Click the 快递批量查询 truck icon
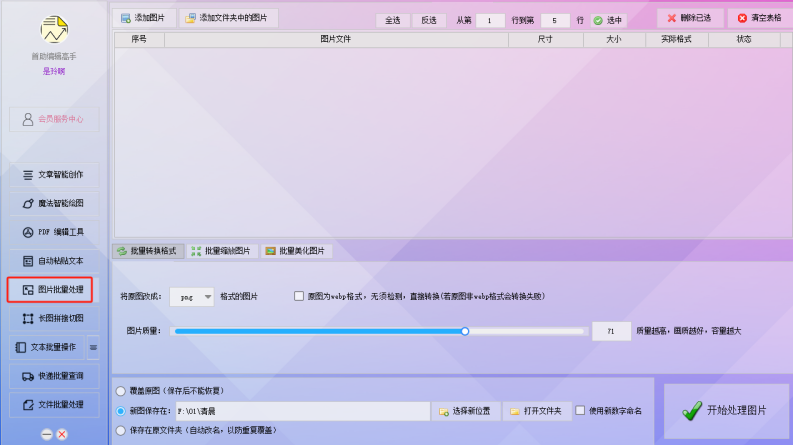This screenshot has height=445, width=794. (x=27, y=376)
